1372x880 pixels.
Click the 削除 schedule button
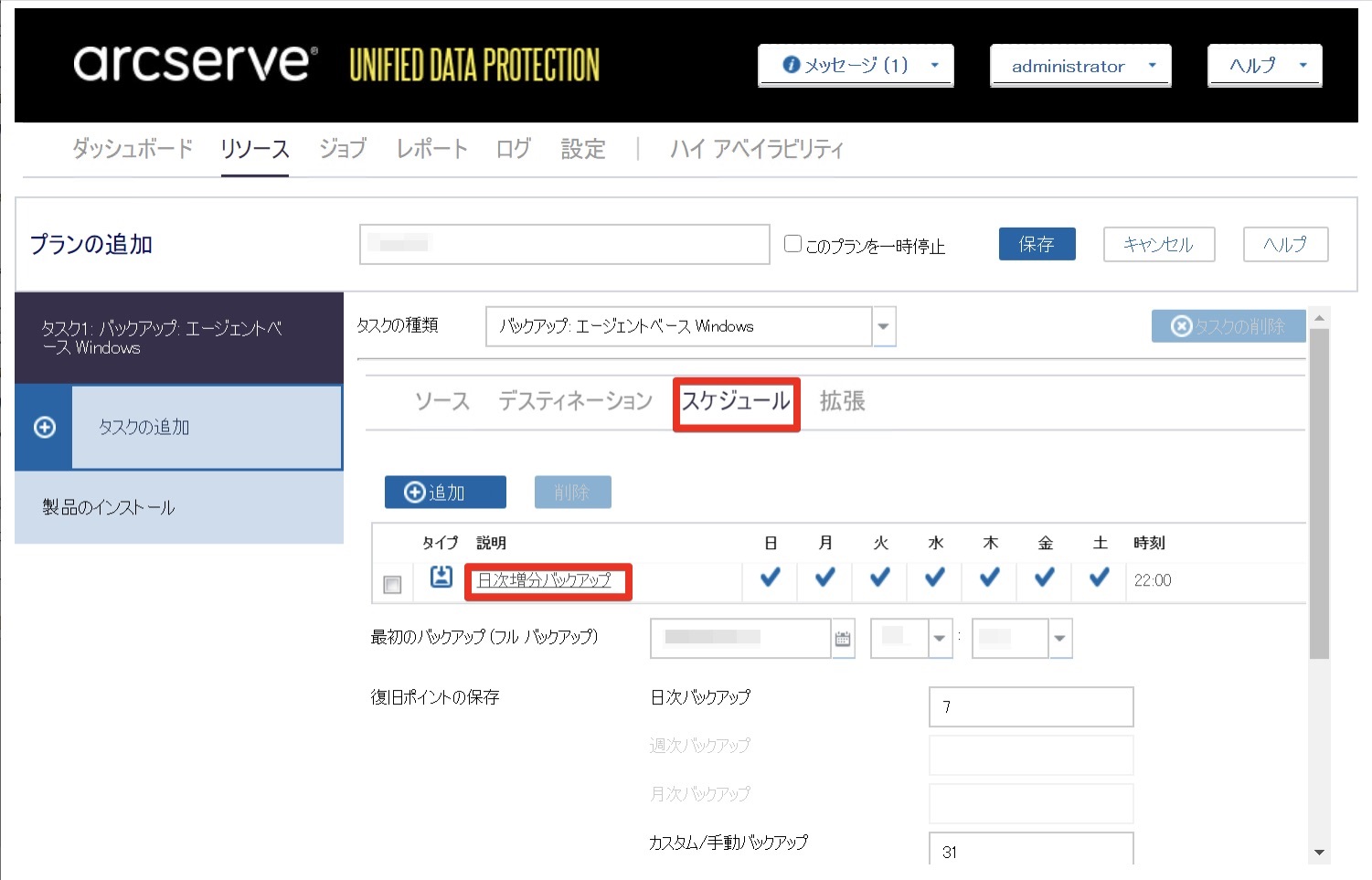[572, 492]
